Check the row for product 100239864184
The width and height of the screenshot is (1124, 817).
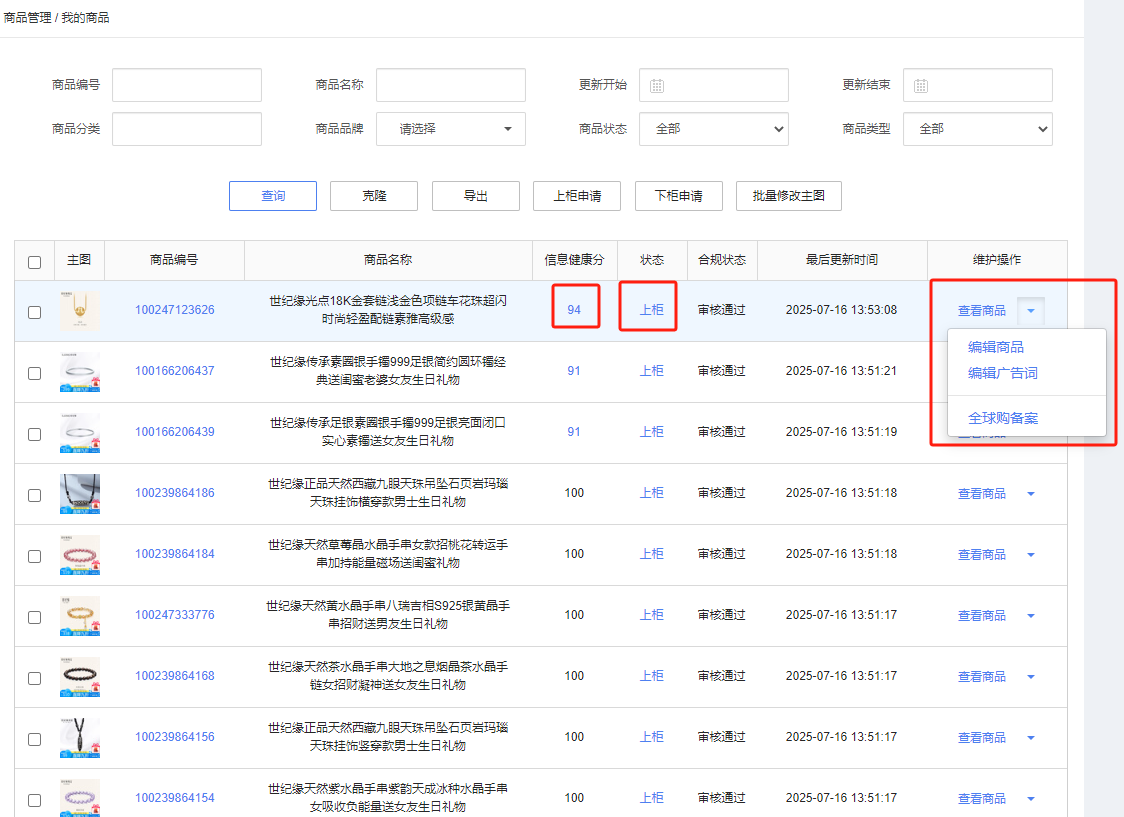(x=35, y=556)
